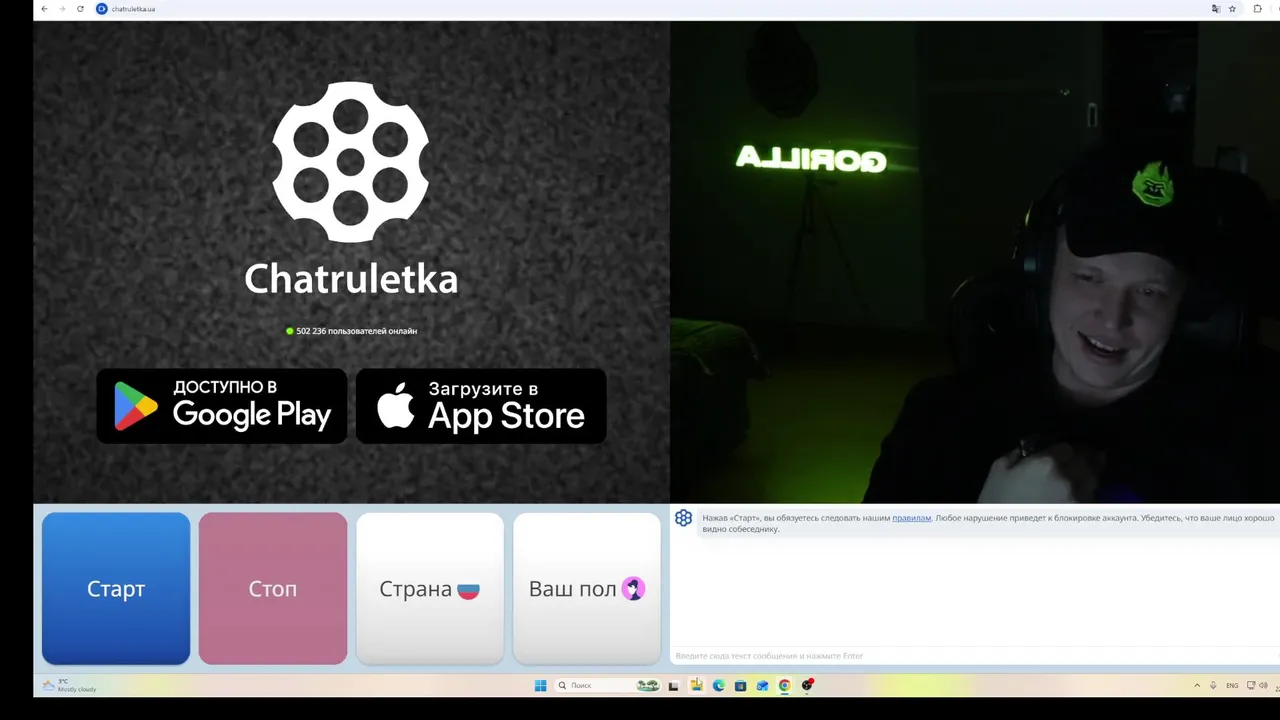Viewport: 1280px width, 720px height.
Task: Open the Windows Start menu
Action: click(x=540, y=685)
